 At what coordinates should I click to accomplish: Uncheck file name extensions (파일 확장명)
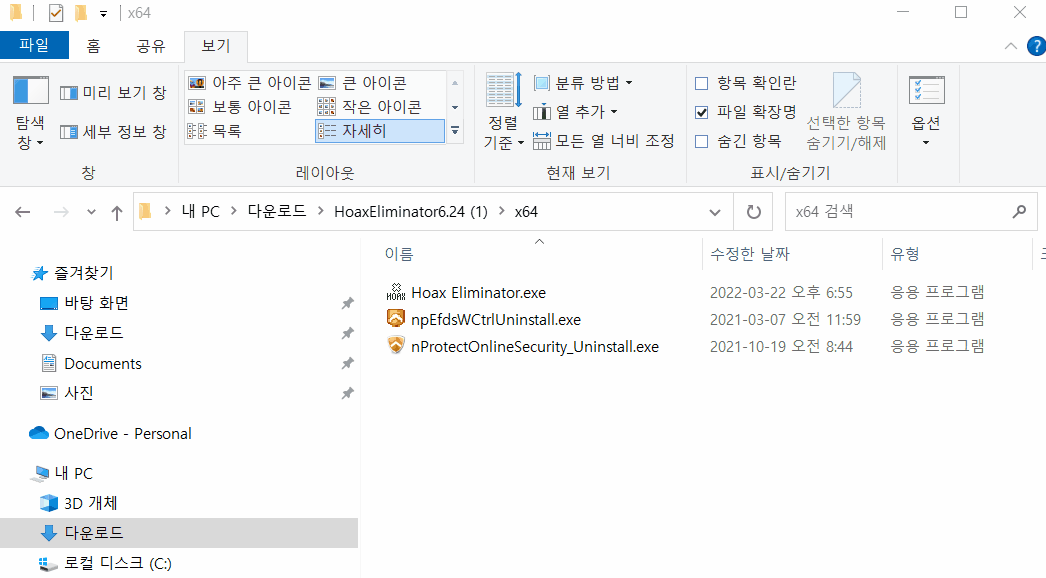(x=702, y=112)
